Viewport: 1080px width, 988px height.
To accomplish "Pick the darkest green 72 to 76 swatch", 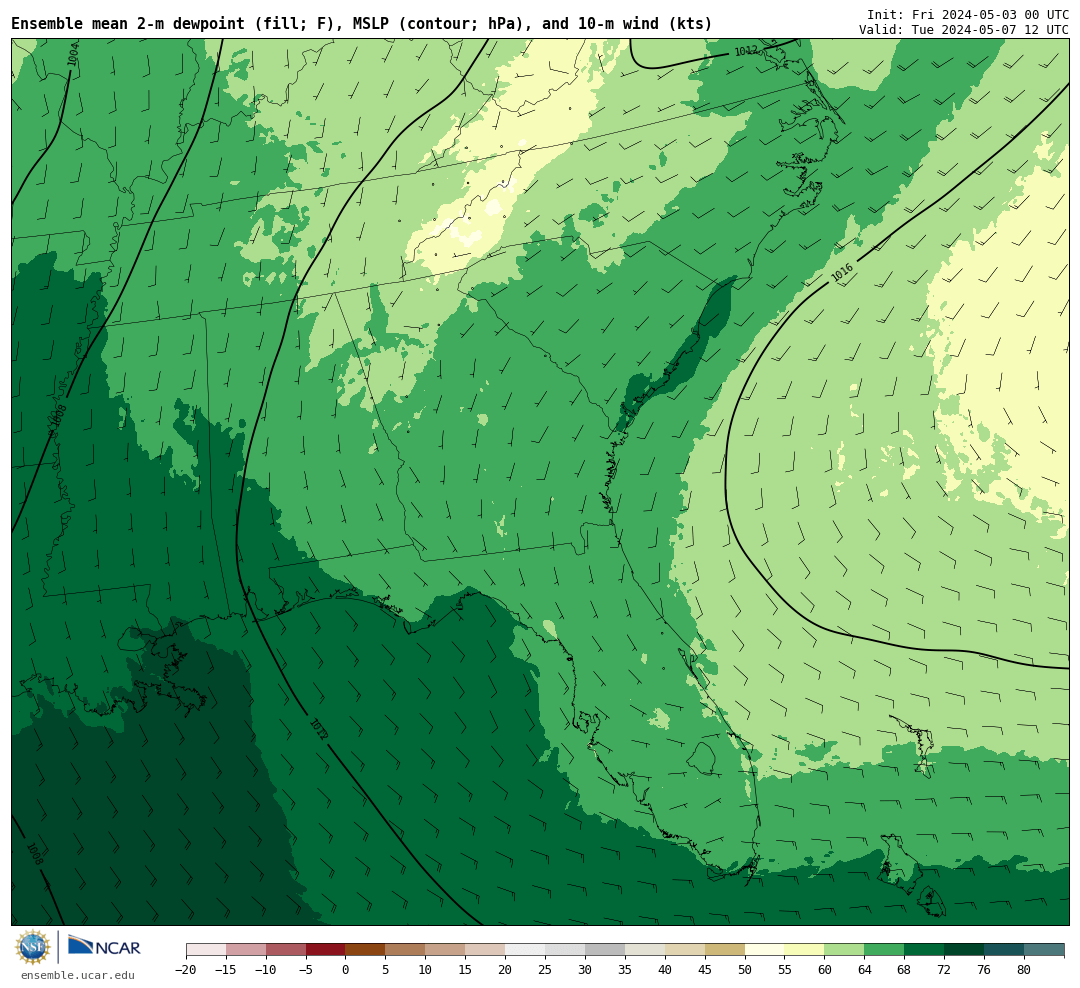I will point(964,950).
